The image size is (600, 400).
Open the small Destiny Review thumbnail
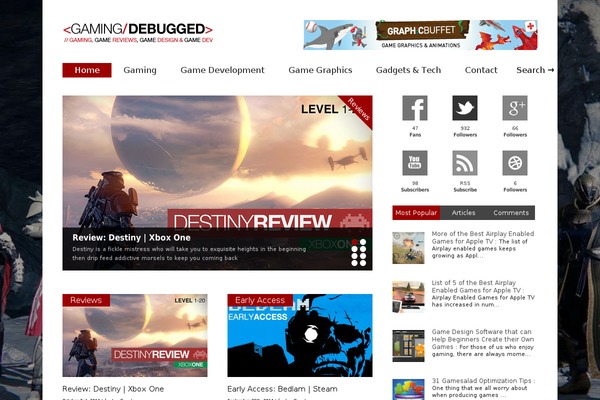pos(135,335)
